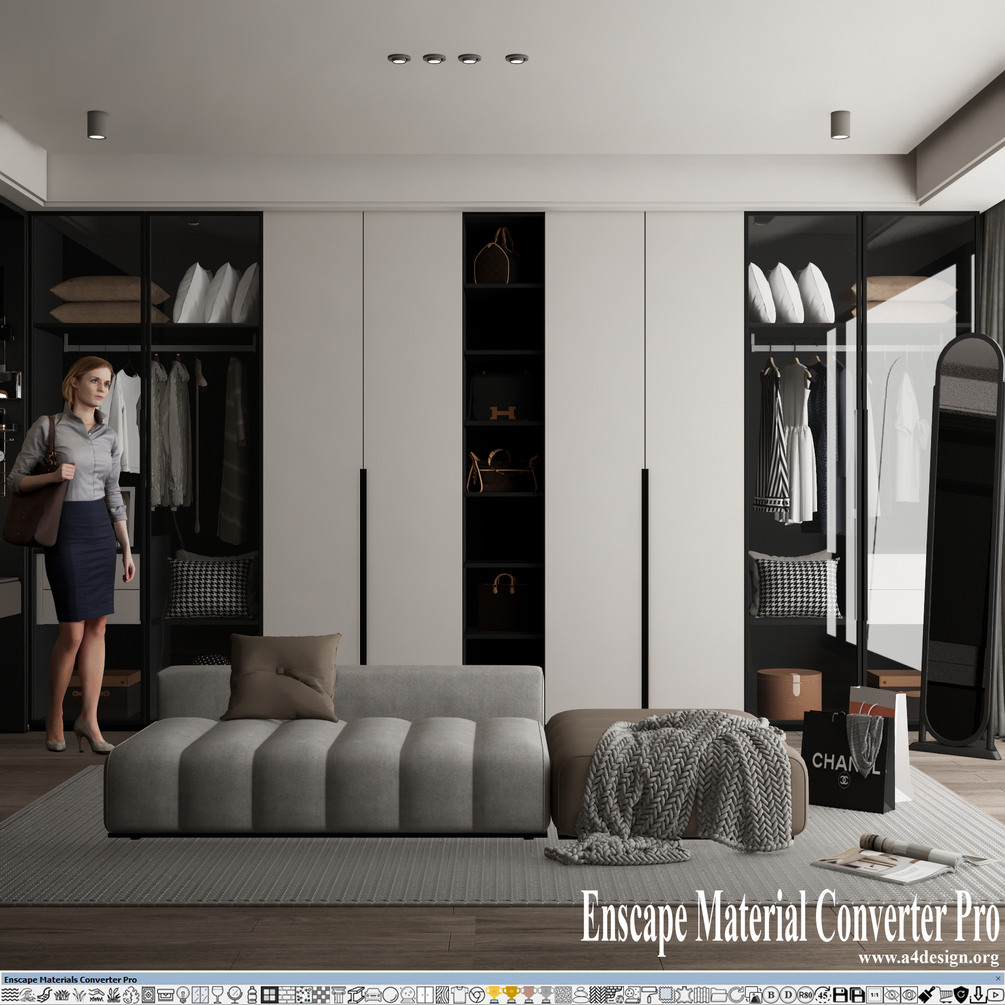Click the duplicate image texture icon

(753, 995)
